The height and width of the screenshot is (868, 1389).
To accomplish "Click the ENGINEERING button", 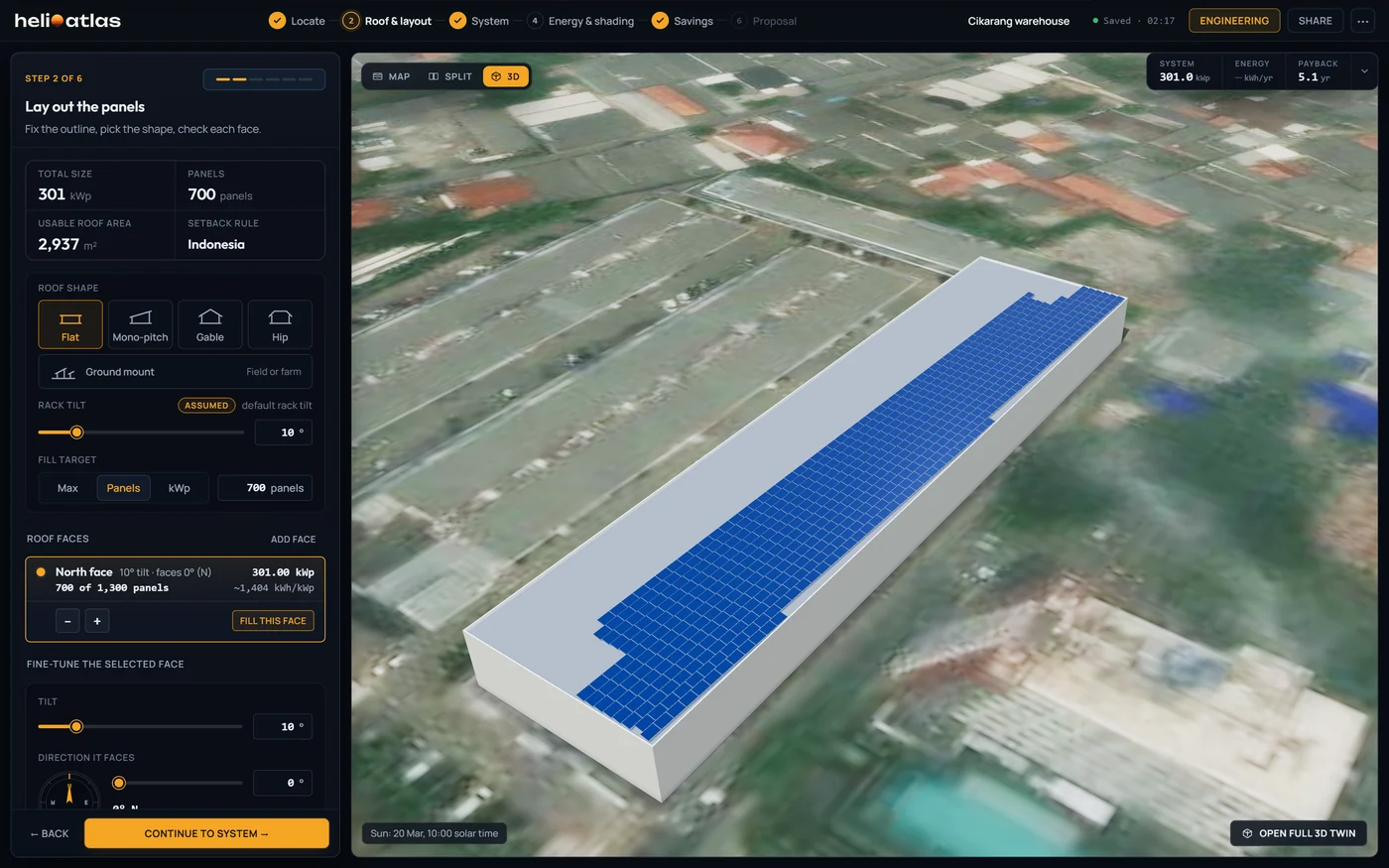I will click(x=1234, y=21).
